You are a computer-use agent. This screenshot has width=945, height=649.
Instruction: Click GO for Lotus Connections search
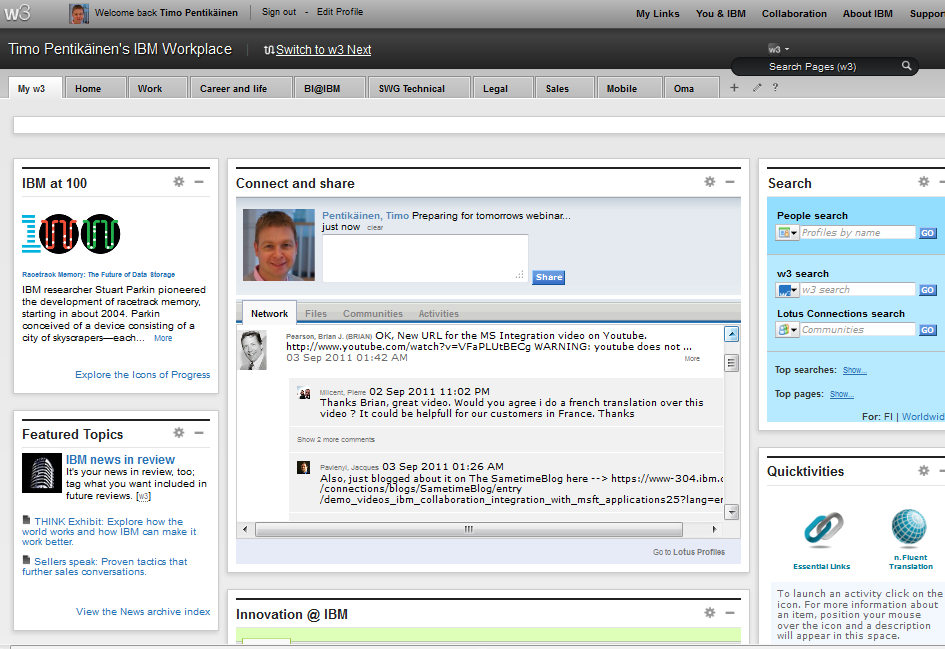(x=928, y=330)
